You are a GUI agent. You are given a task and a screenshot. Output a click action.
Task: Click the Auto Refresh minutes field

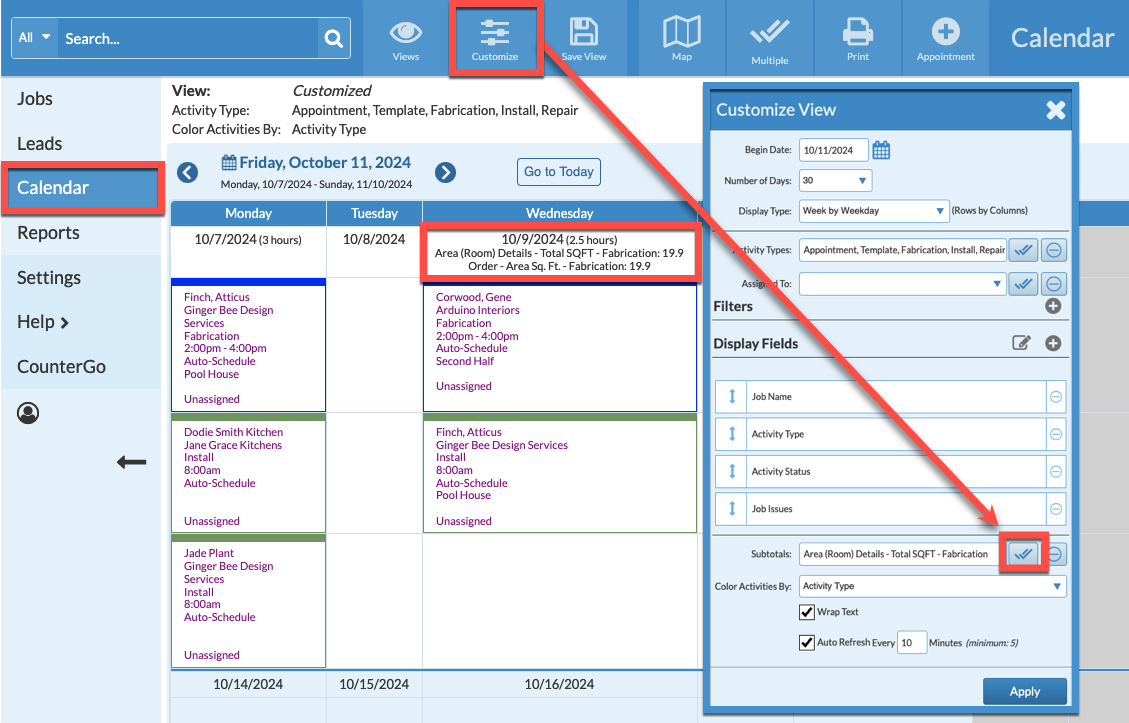click(912, 642)
